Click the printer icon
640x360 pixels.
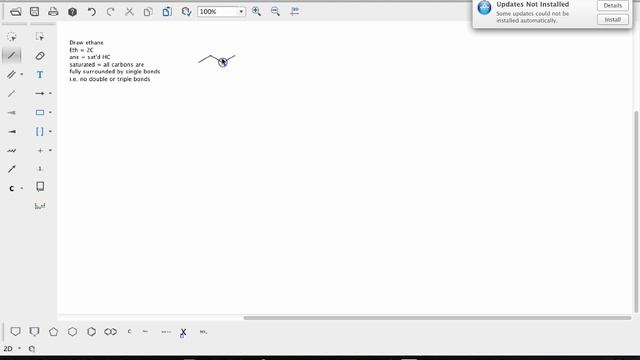[53, 11]
